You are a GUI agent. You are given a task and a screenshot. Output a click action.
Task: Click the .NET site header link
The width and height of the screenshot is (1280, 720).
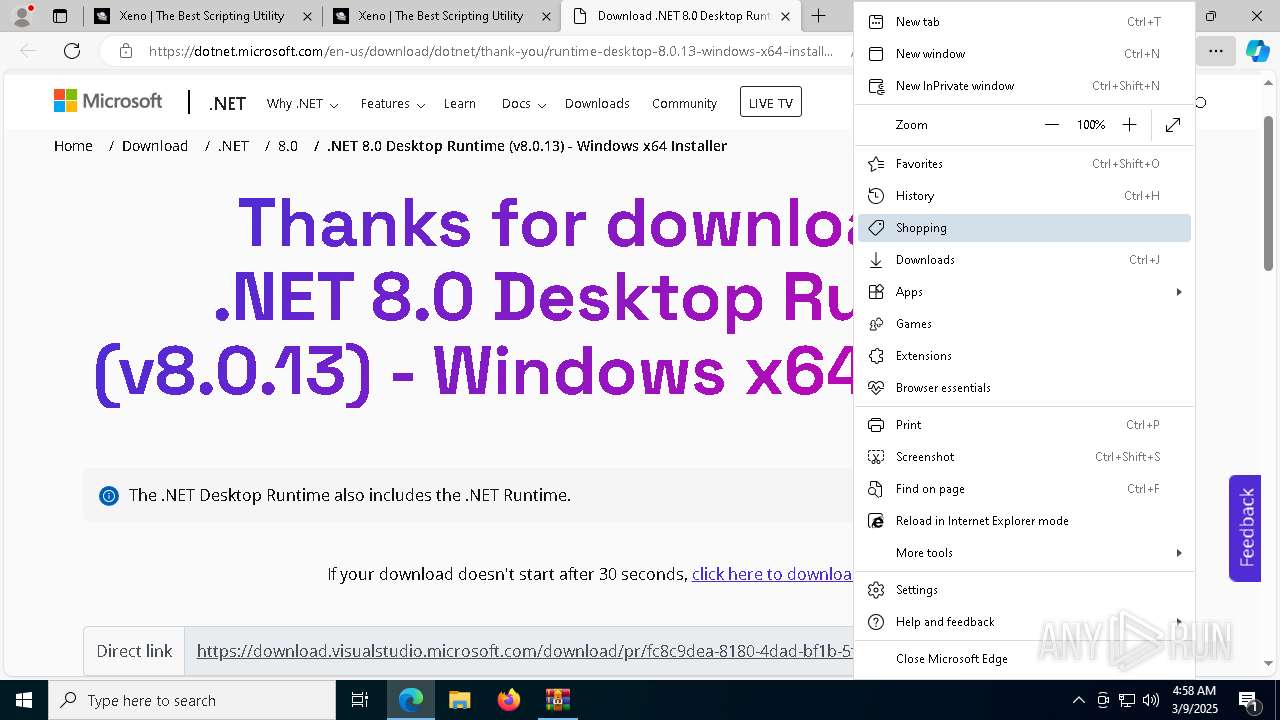pyautogui.click(x=227, y=103)
